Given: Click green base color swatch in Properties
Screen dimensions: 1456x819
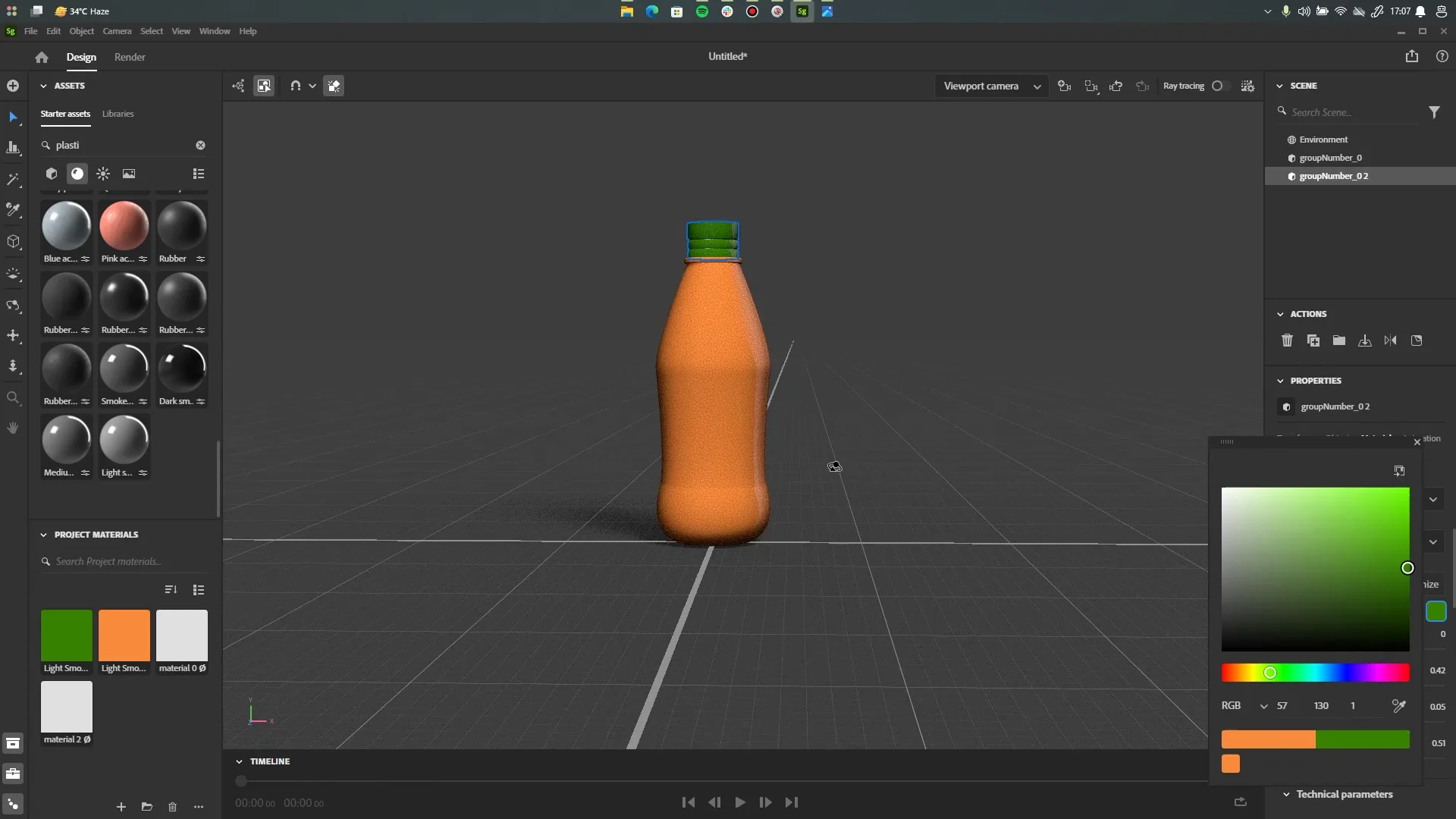Looking at the screenshot, I should pos(1436,611).
